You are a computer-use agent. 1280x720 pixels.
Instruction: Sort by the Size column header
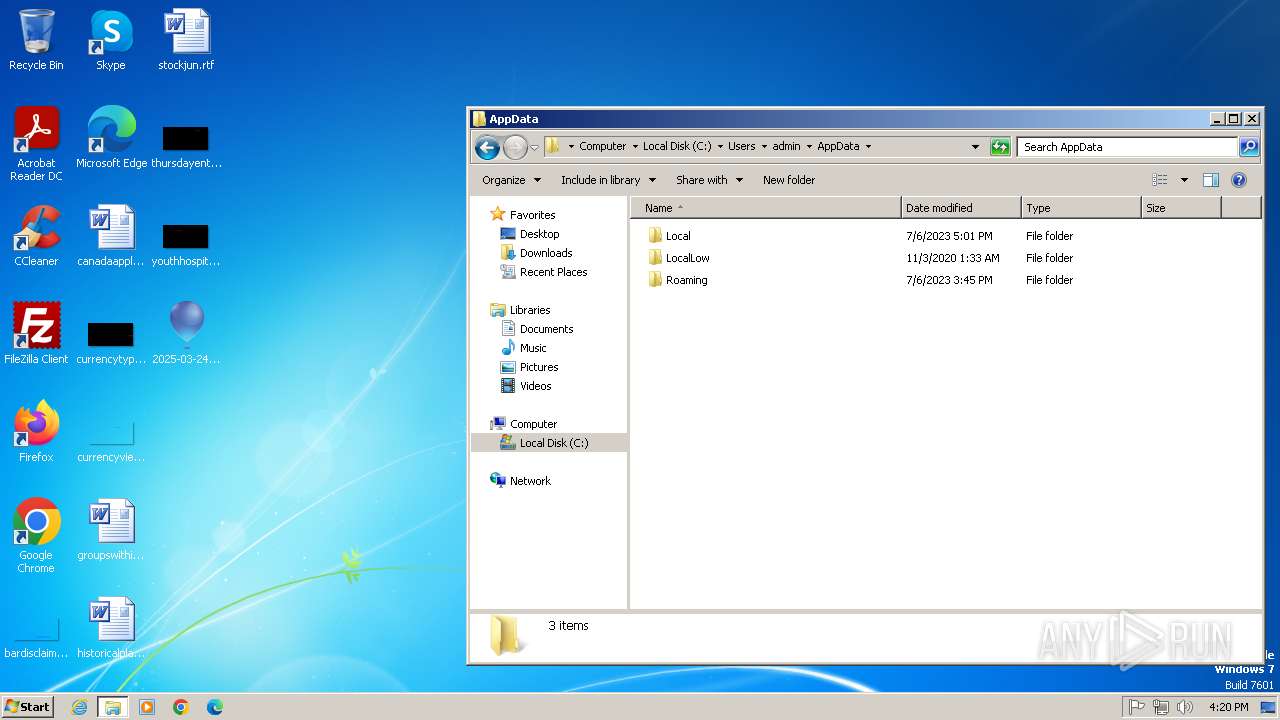(x=1181, y=208)
